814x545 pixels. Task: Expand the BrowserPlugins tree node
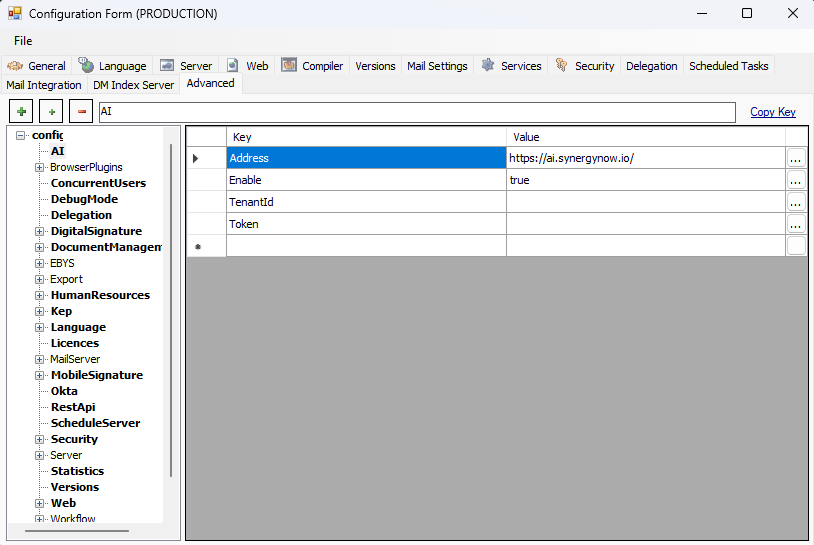pyautogui.click(x=40, y=167)
